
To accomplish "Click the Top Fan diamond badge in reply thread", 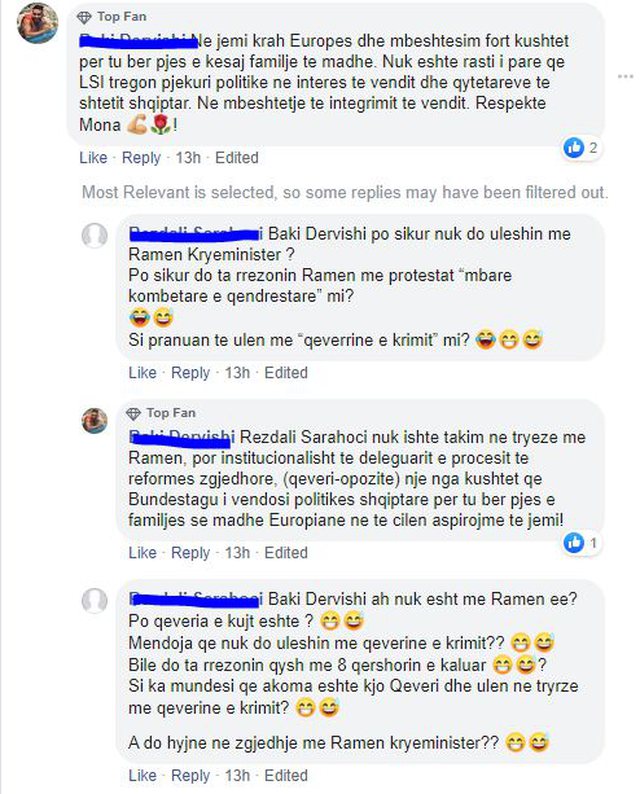I will 133,414.
